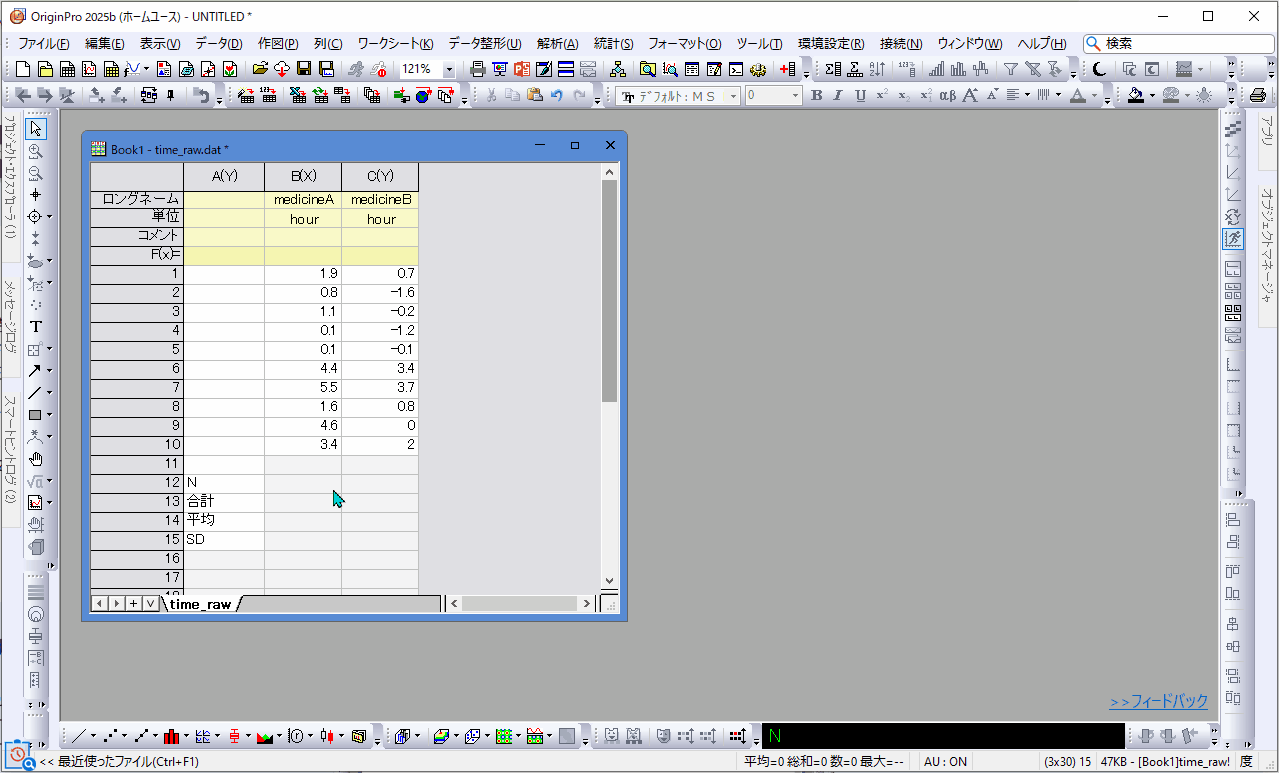Toggle bold text formatting
Screen dimensions: 1279x773
pyautogui.click(x=816, y=96)
